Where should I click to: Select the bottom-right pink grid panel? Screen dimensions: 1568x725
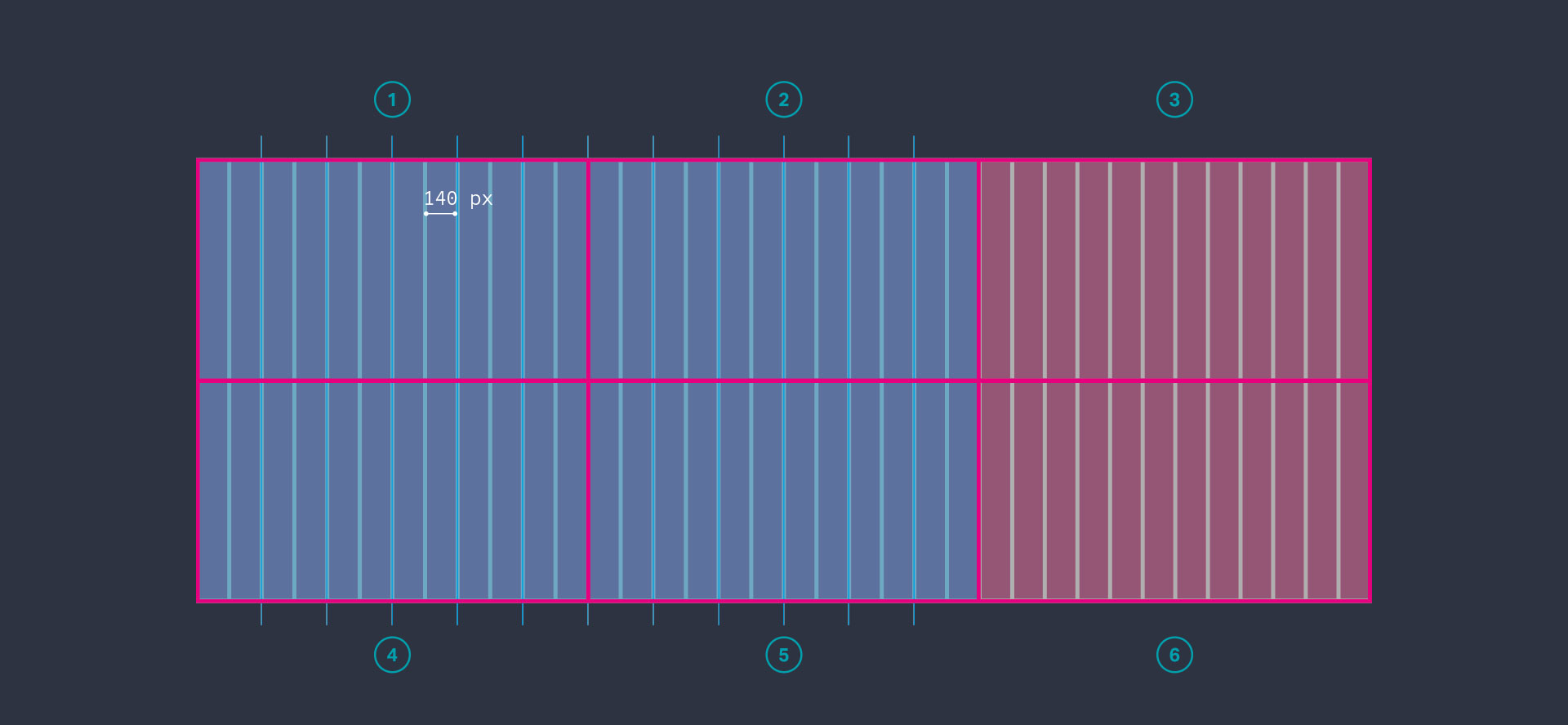point(1174,491)
